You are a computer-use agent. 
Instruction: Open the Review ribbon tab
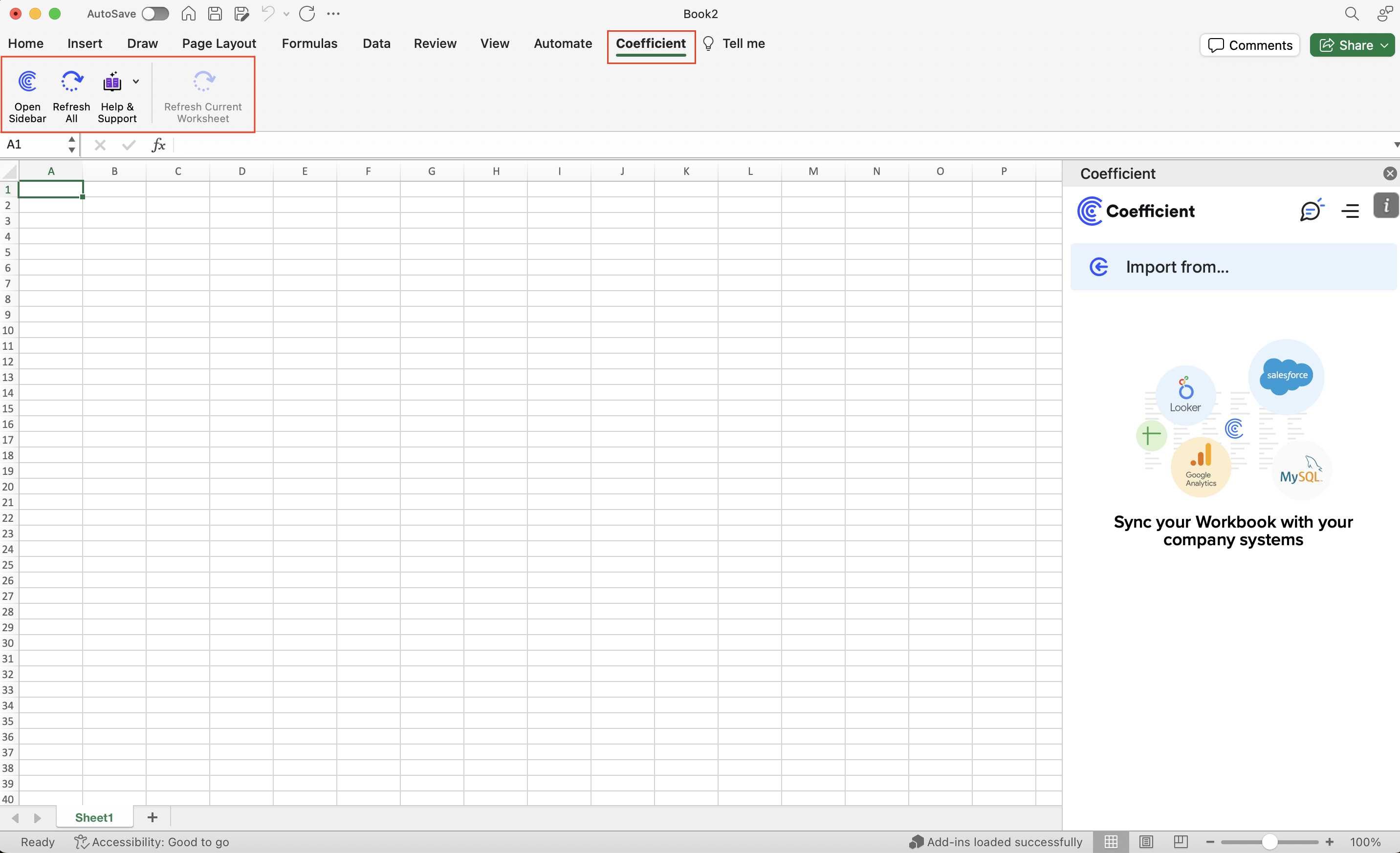[435, 44]
